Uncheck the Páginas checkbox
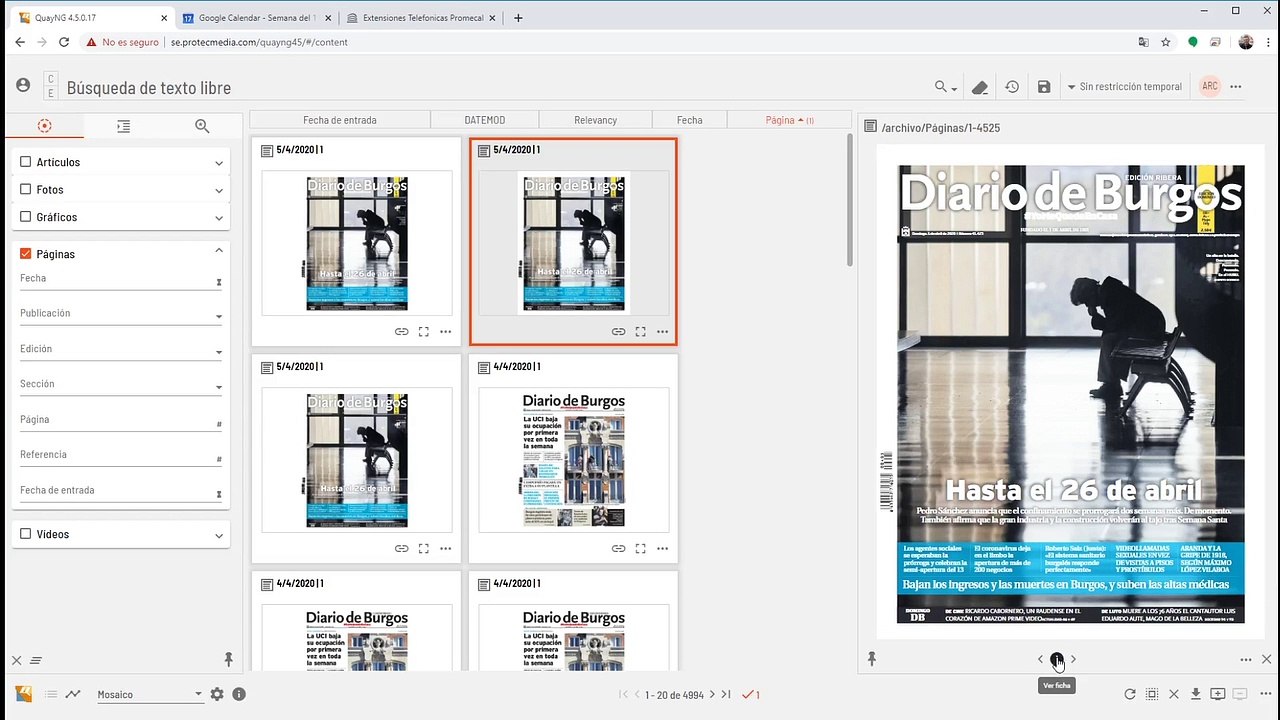The width and height of the screenshot is (1280, 720). pos(26,254)
